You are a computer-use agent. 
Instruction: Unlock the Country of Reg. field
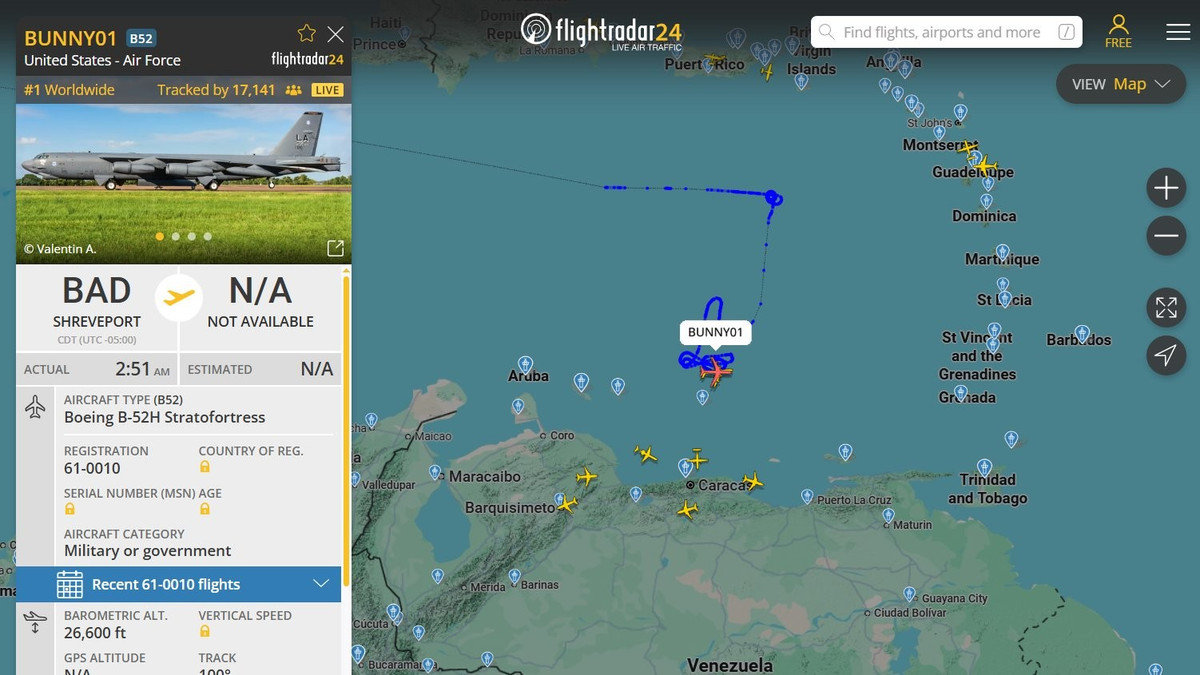[x=205, y=467]
